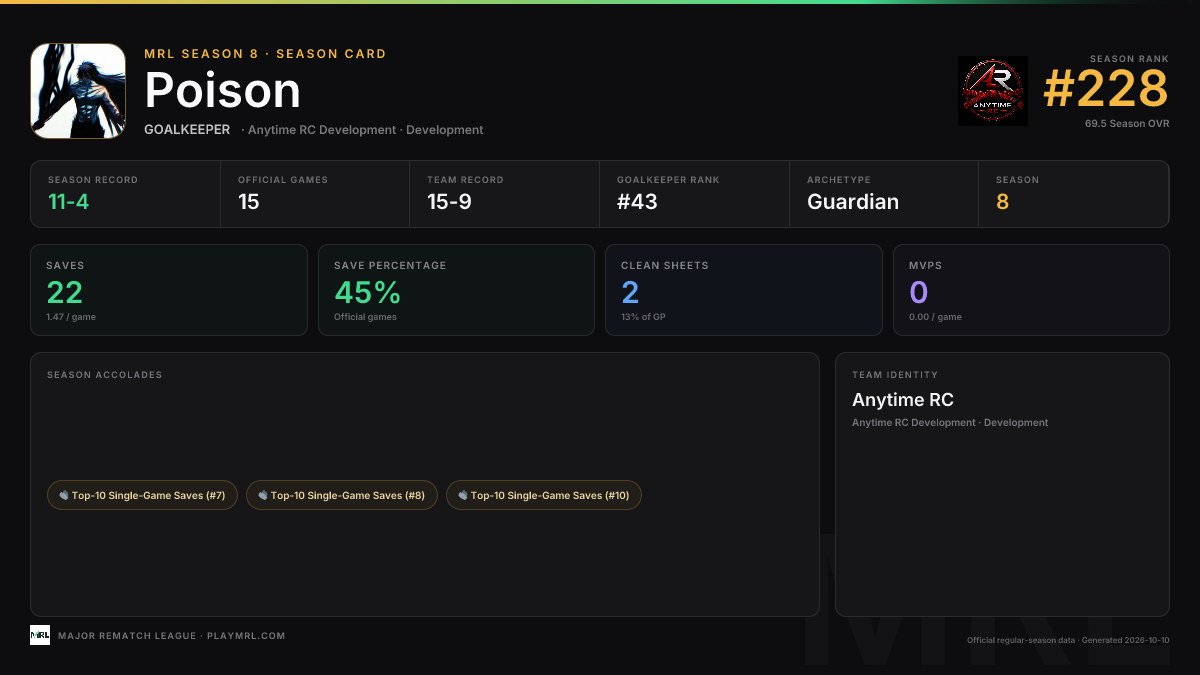Click the "15-9" team record value

tap(448, 202)
